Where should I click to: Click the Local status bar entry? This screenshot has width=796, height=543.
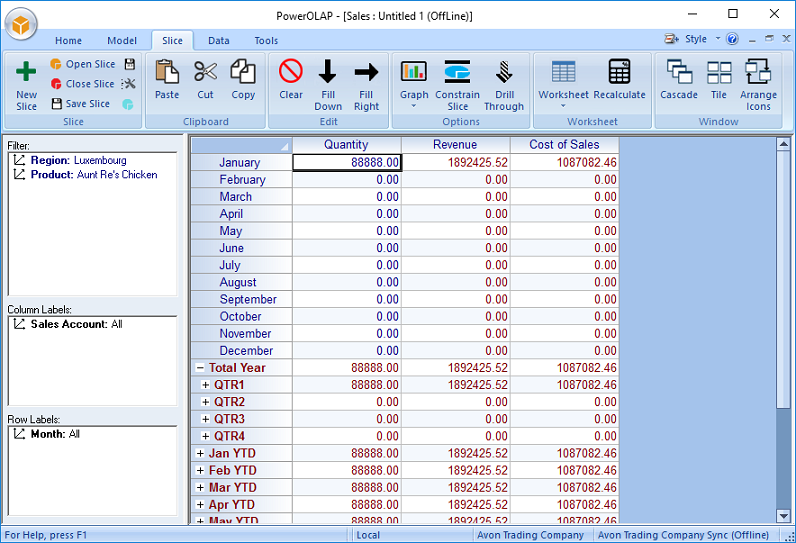click(368, 535)
